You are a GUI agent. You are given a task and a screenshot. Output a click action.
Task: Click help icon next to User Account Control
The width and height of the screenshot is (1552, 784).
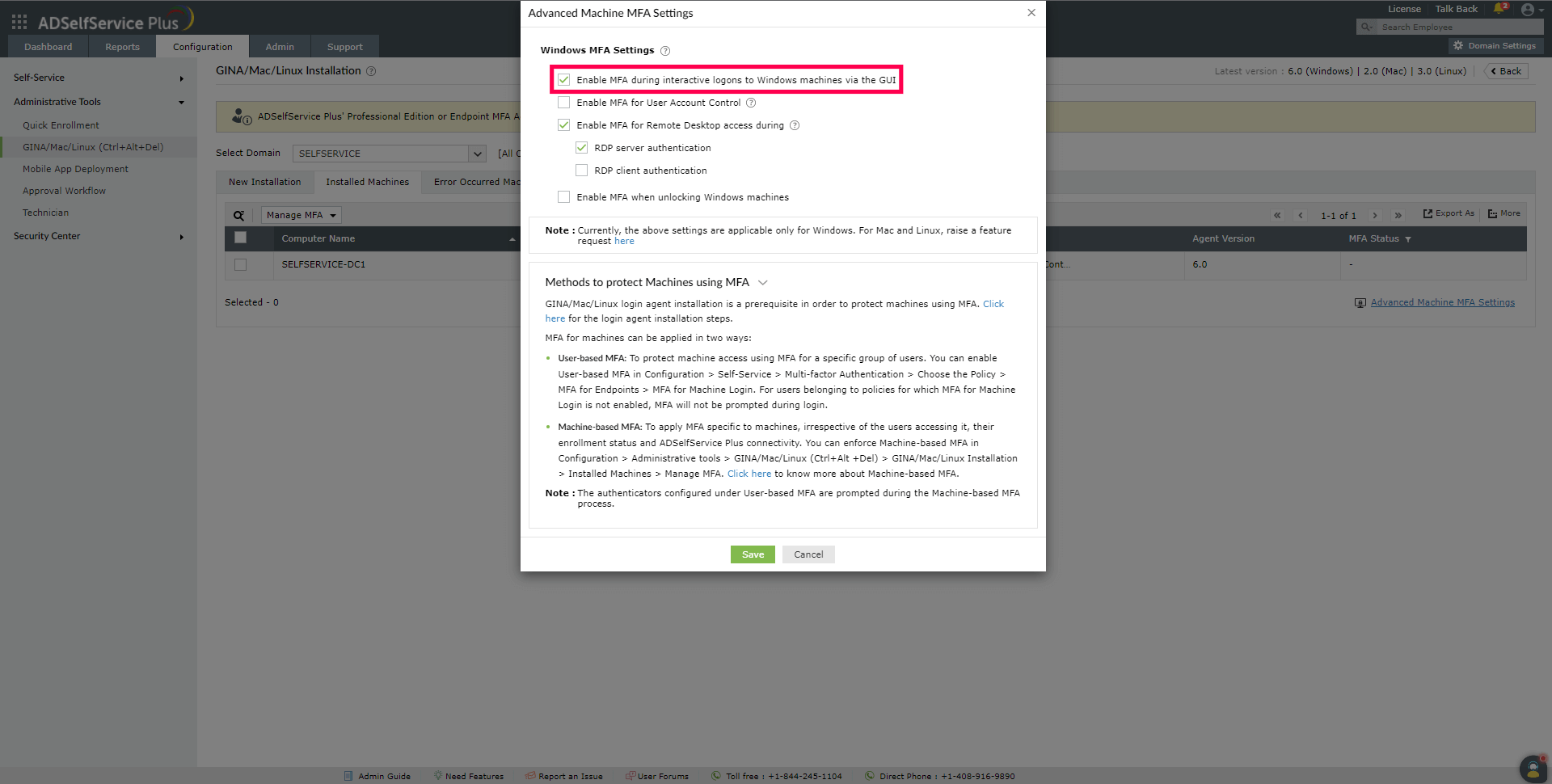[751, 103]
